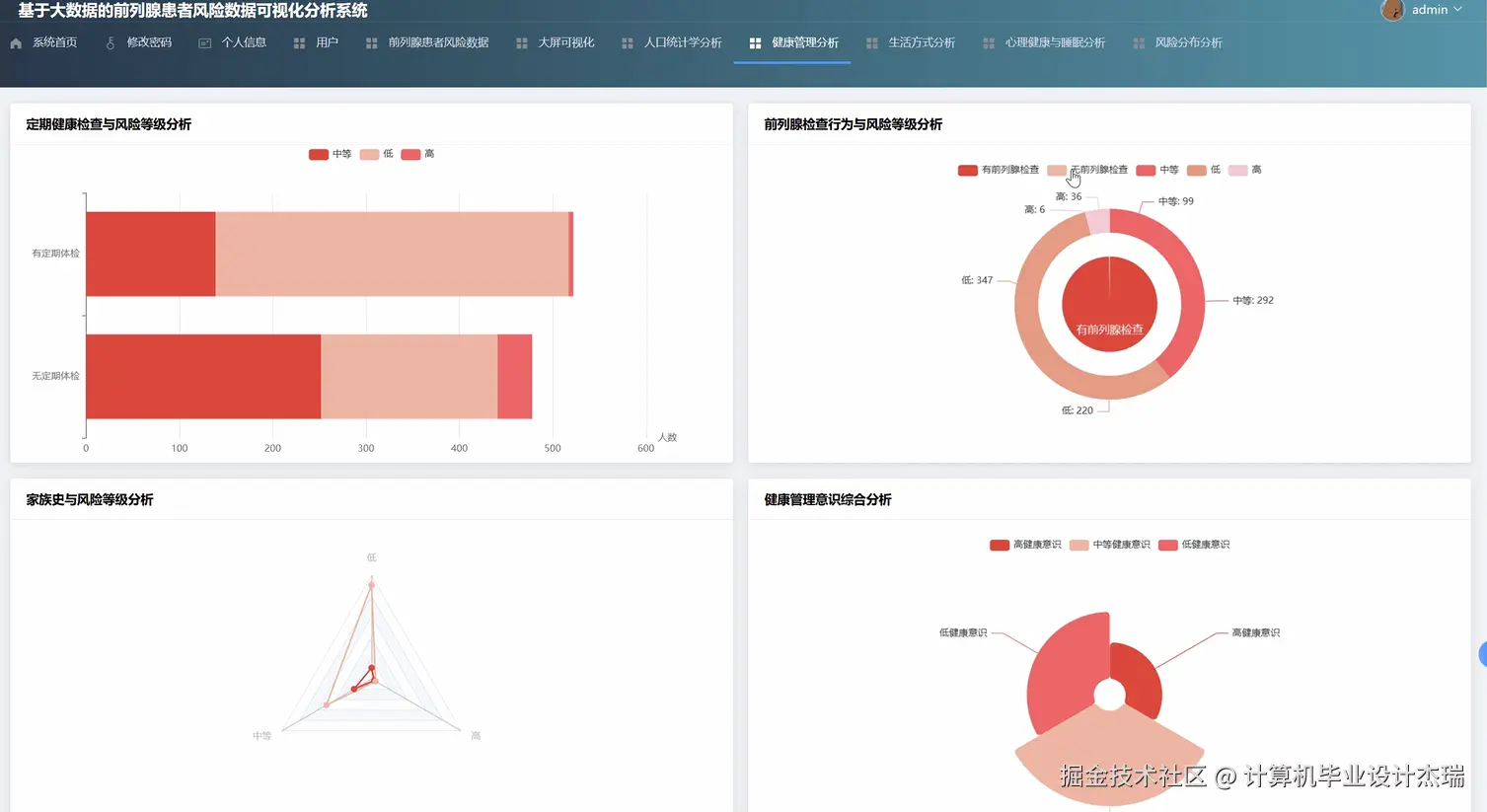
Task: Click the admin avatar picture
Action: click(x=1392, y=10)
